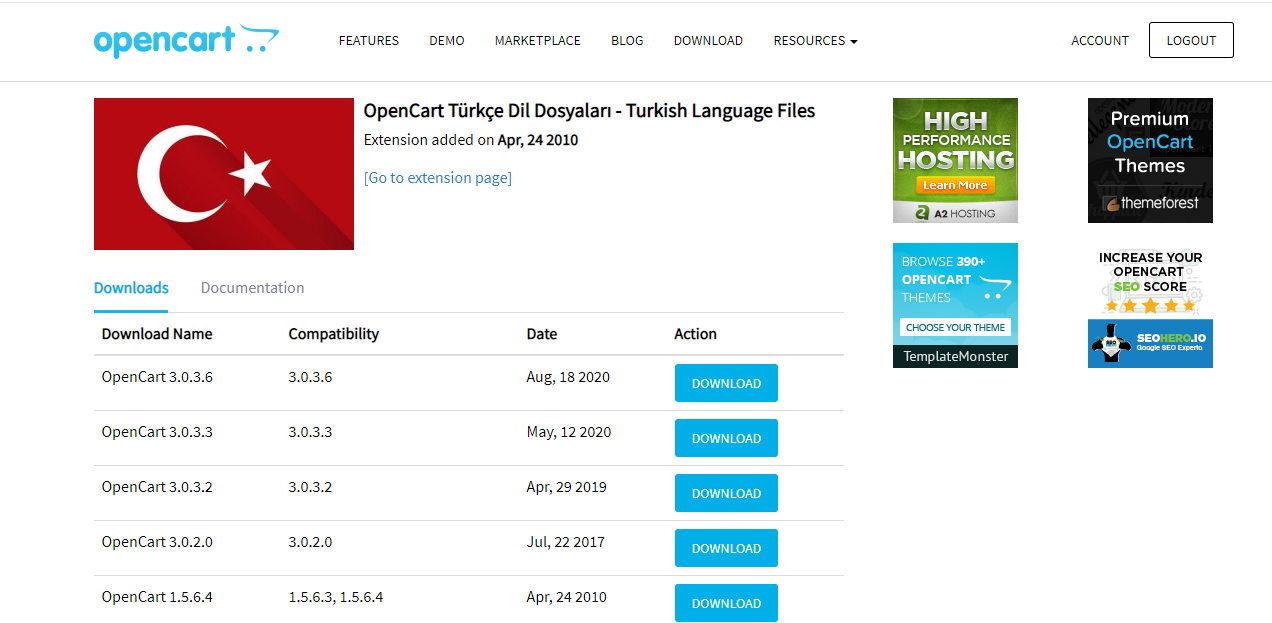This screenshot has width=1272, height=623.
Task: Open the A2 Hosting high performance banner
Action: (955, 160)
